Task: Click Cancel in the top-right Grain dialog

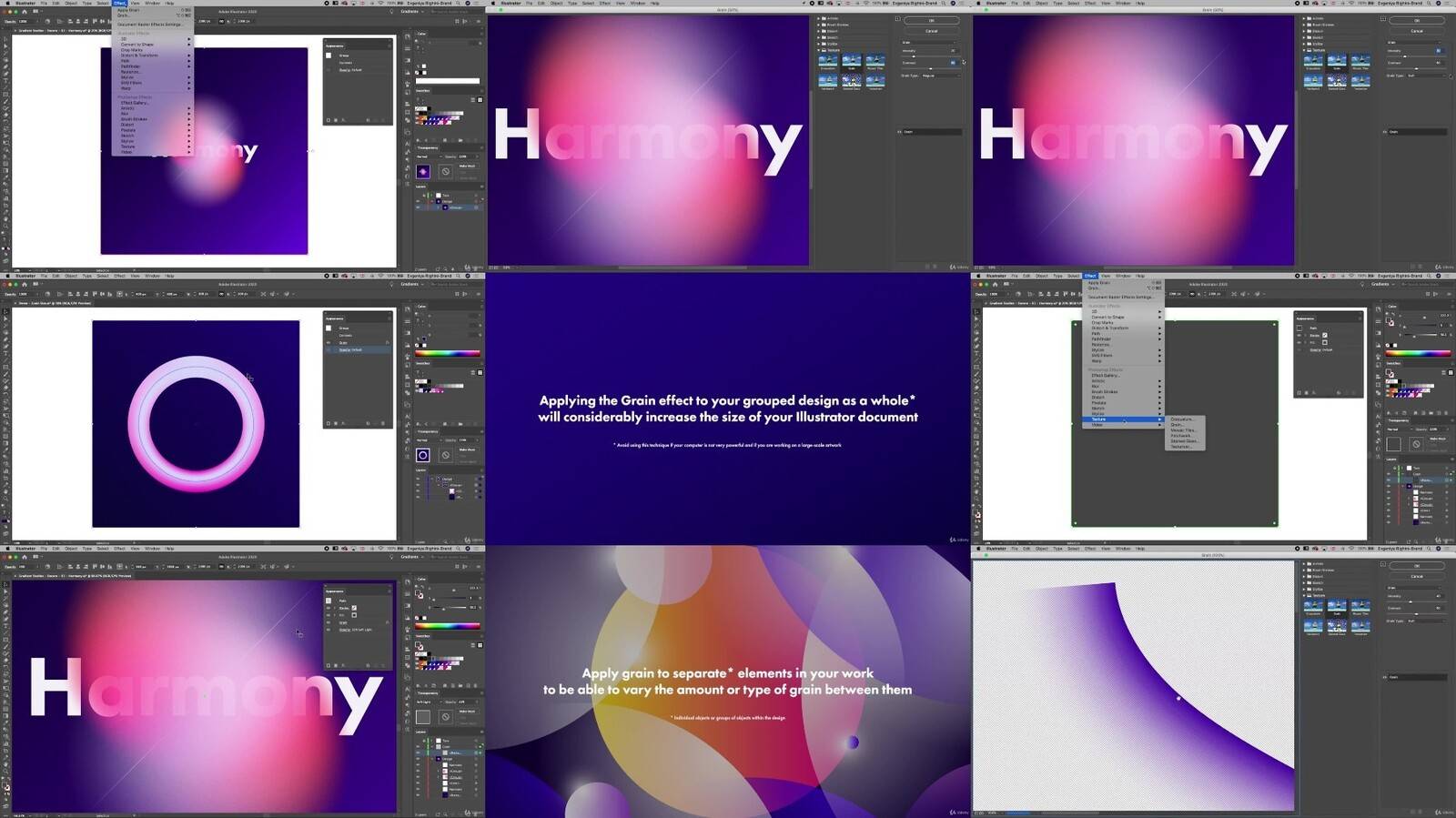Action: click(1417, 31)
